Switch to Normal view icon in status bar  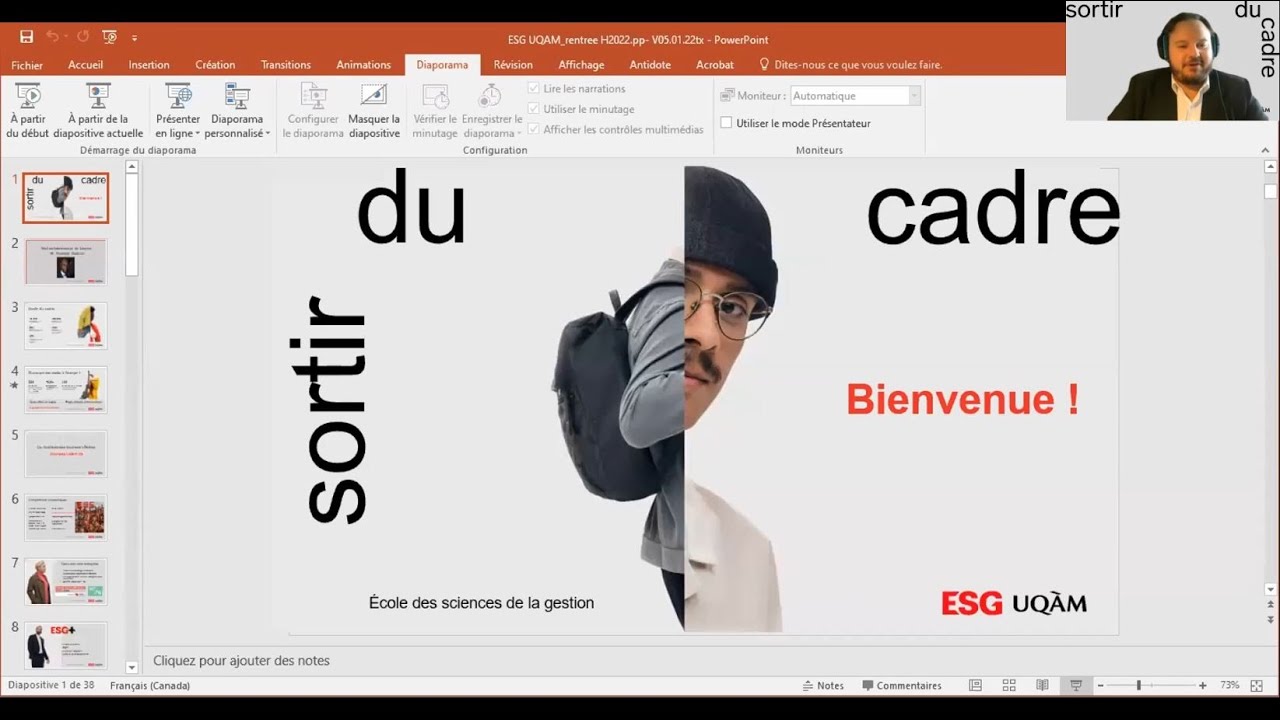(975, 686)
